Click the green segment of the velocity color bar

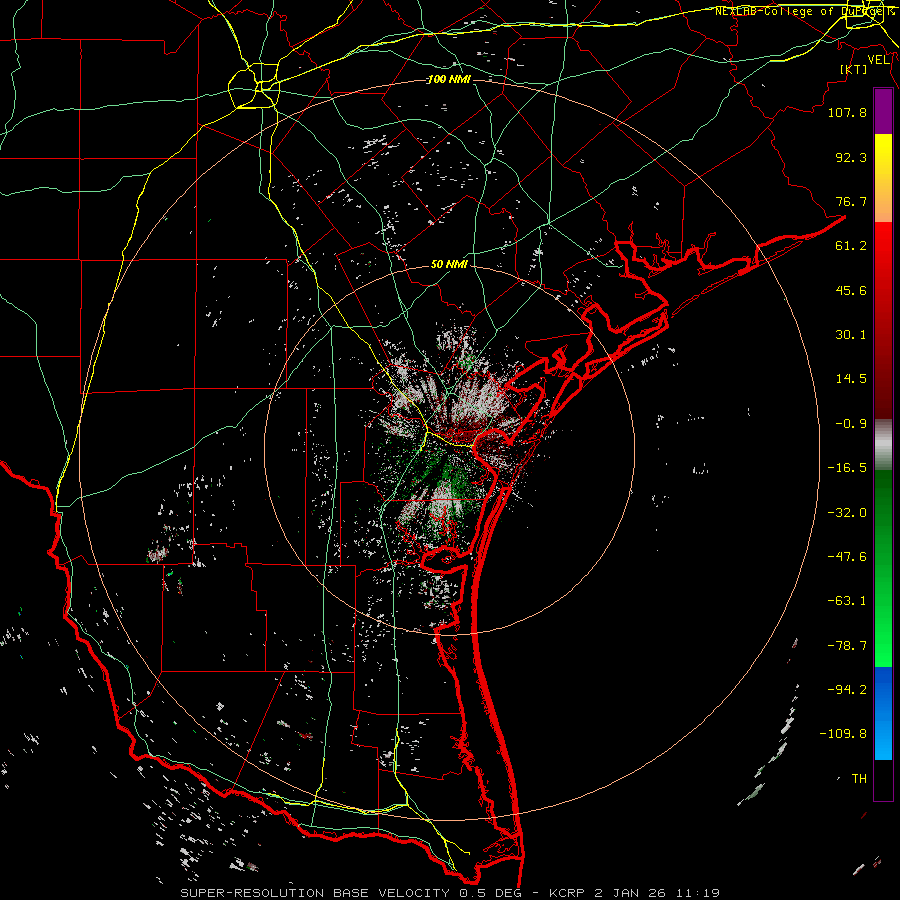tap(883, 568)
